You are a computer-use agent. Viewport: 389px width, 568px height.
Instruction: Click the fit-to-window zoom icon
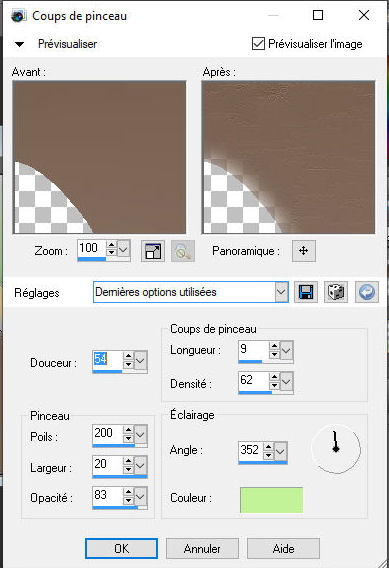(x=152, y=251)
